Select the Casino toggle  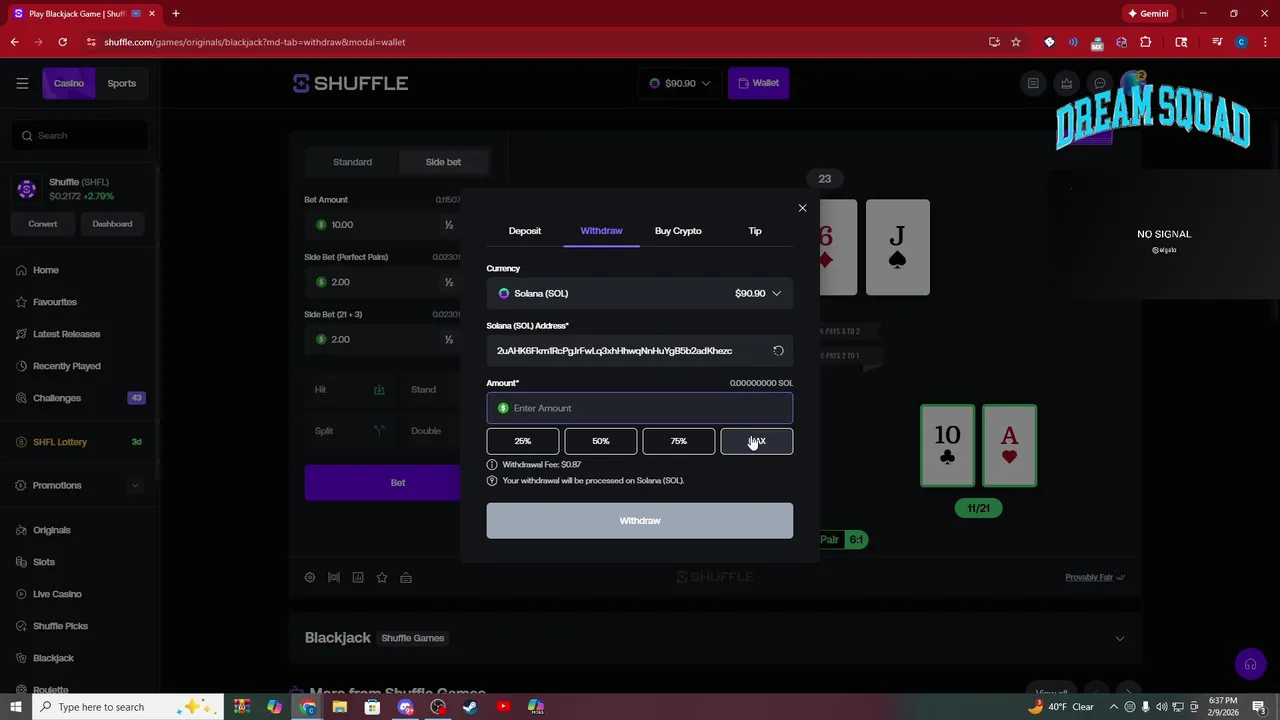tap(69, 83)
